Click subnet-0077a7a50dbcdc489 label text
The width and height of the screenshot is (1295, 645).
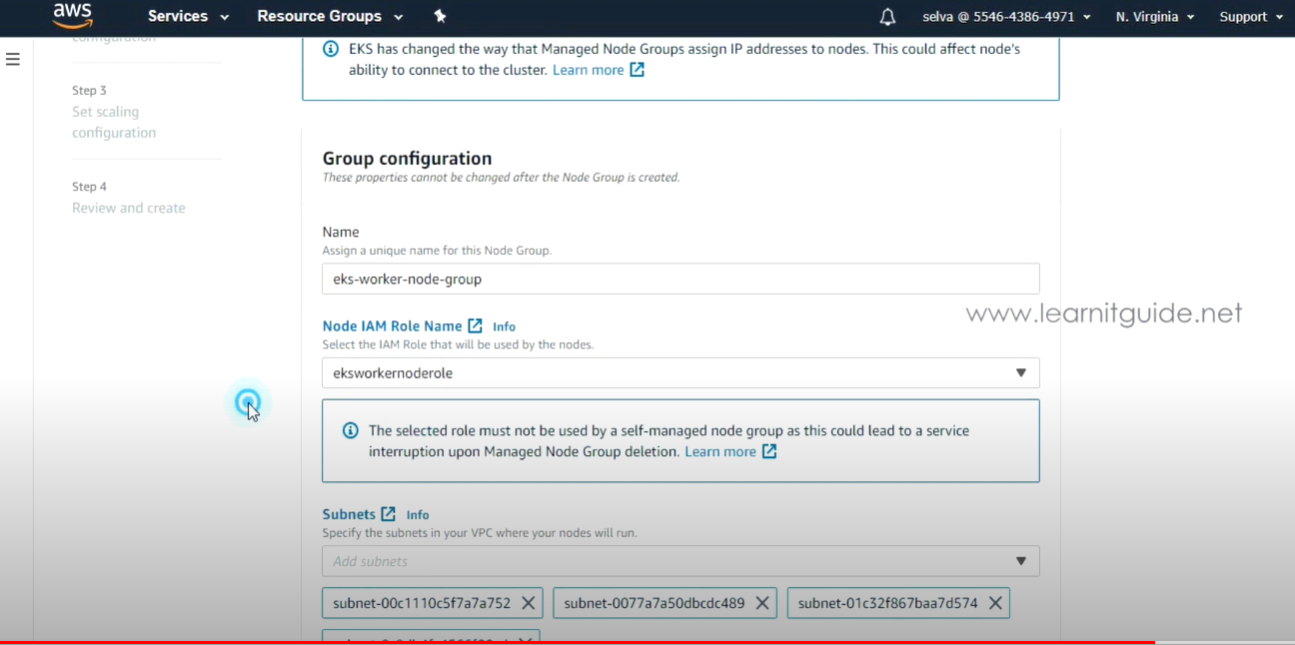(x=654, y=603)
